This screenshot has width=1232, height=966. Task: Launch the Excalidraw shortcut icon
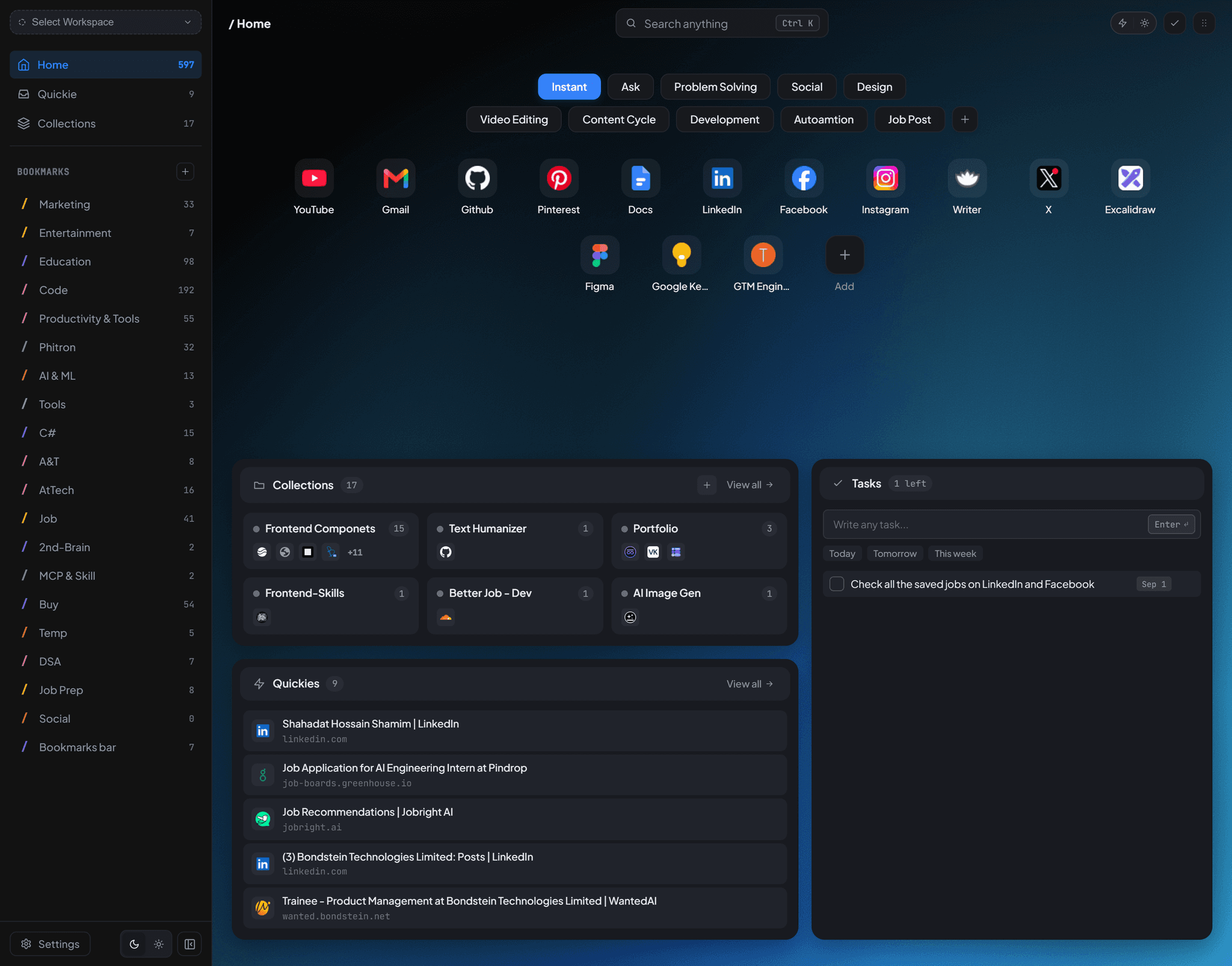1130,178
